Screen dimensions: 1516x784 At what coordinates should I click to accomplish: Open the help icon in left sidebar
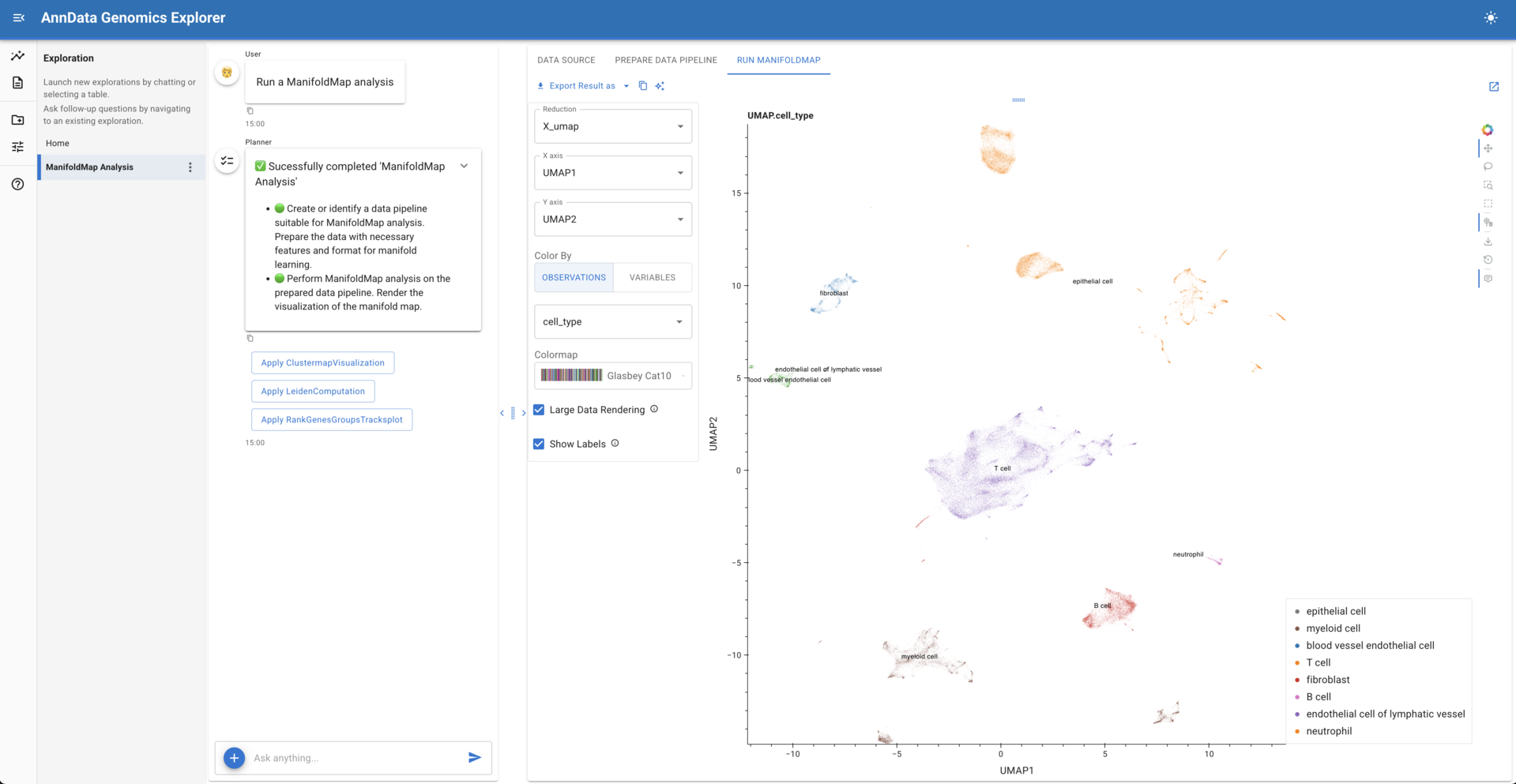(17, 184)
